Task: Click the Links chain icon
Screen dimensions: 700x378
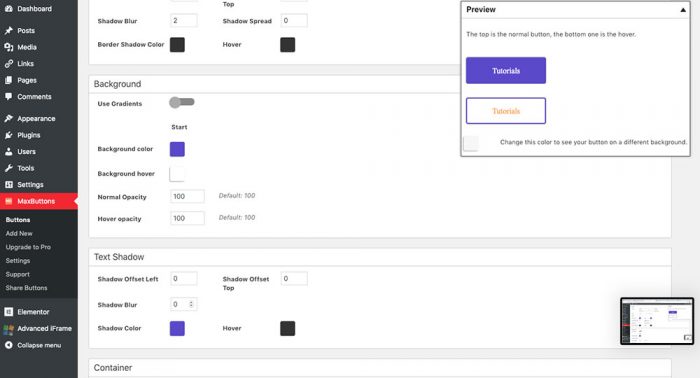Action: [x=8, y=63]
